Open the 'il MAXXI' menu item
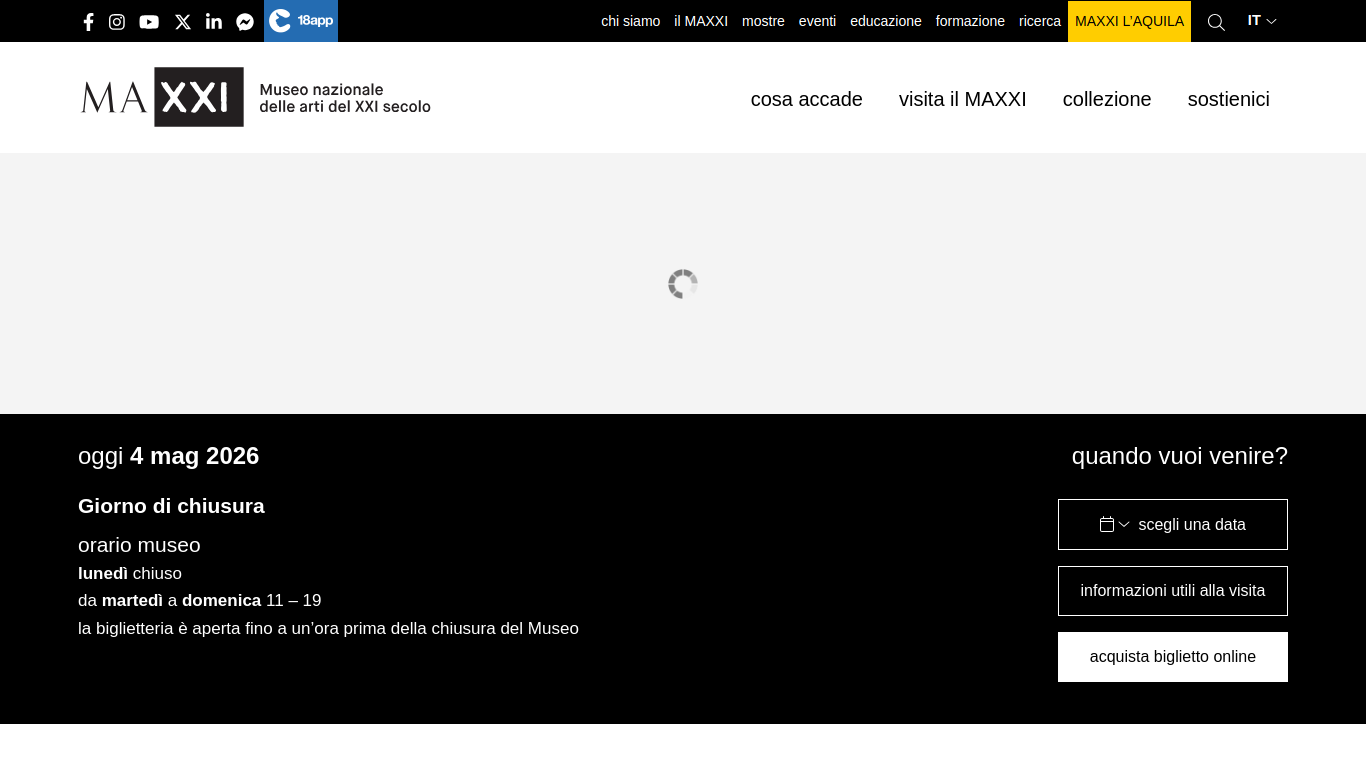 pyautogui.click(x=701, y=21)
